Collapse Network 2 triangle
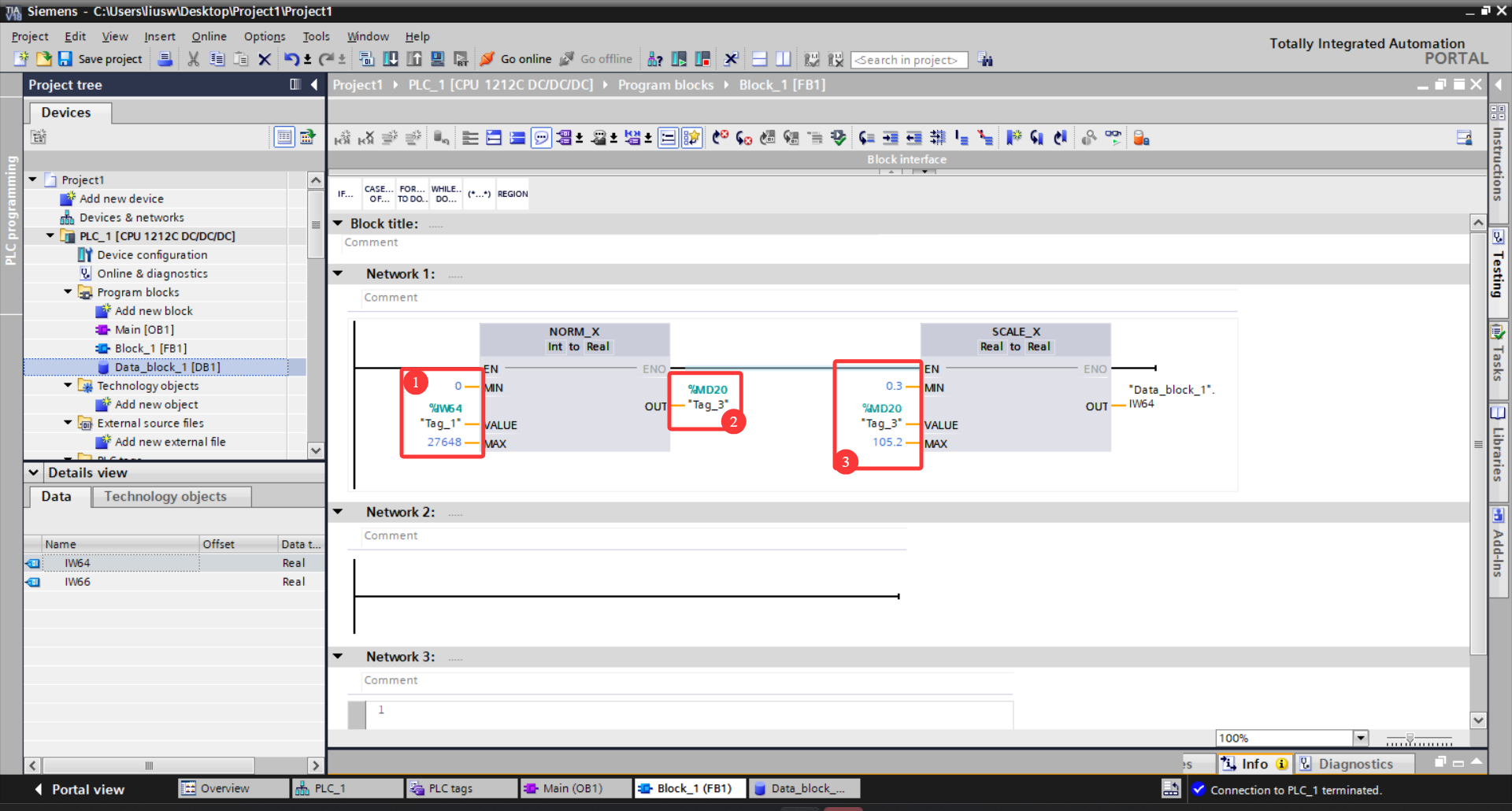Screen dimensions: 1512x811 tap(338, 511)
